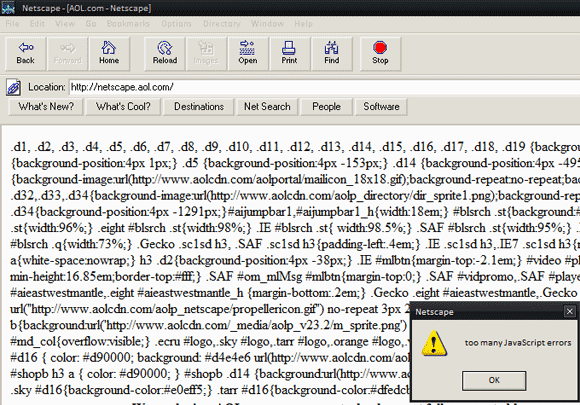580x405 pixels.
Task: Confirm the JavaScript error dialog with OK
Action: point(494,380)
